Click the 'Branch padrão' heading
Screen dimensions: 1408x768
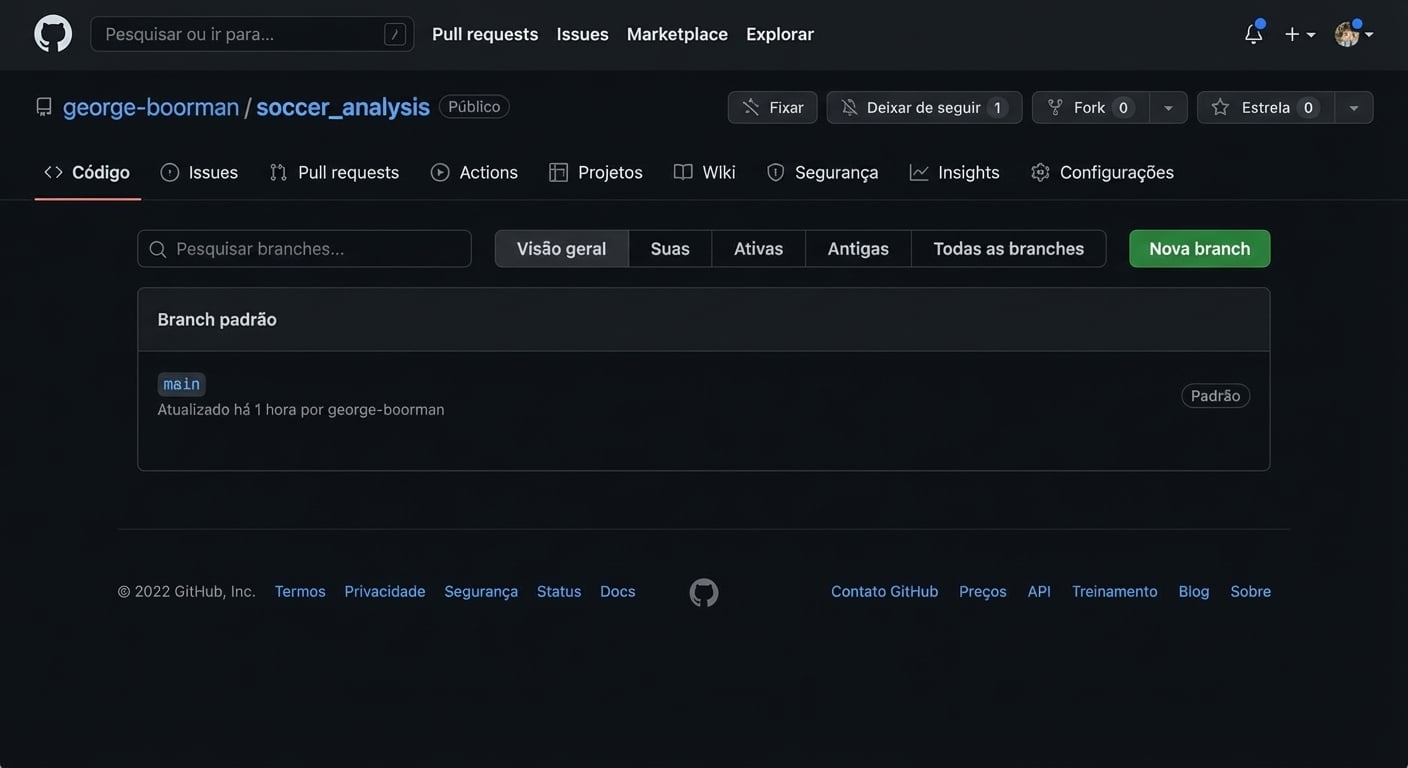(x=217, y=320)
